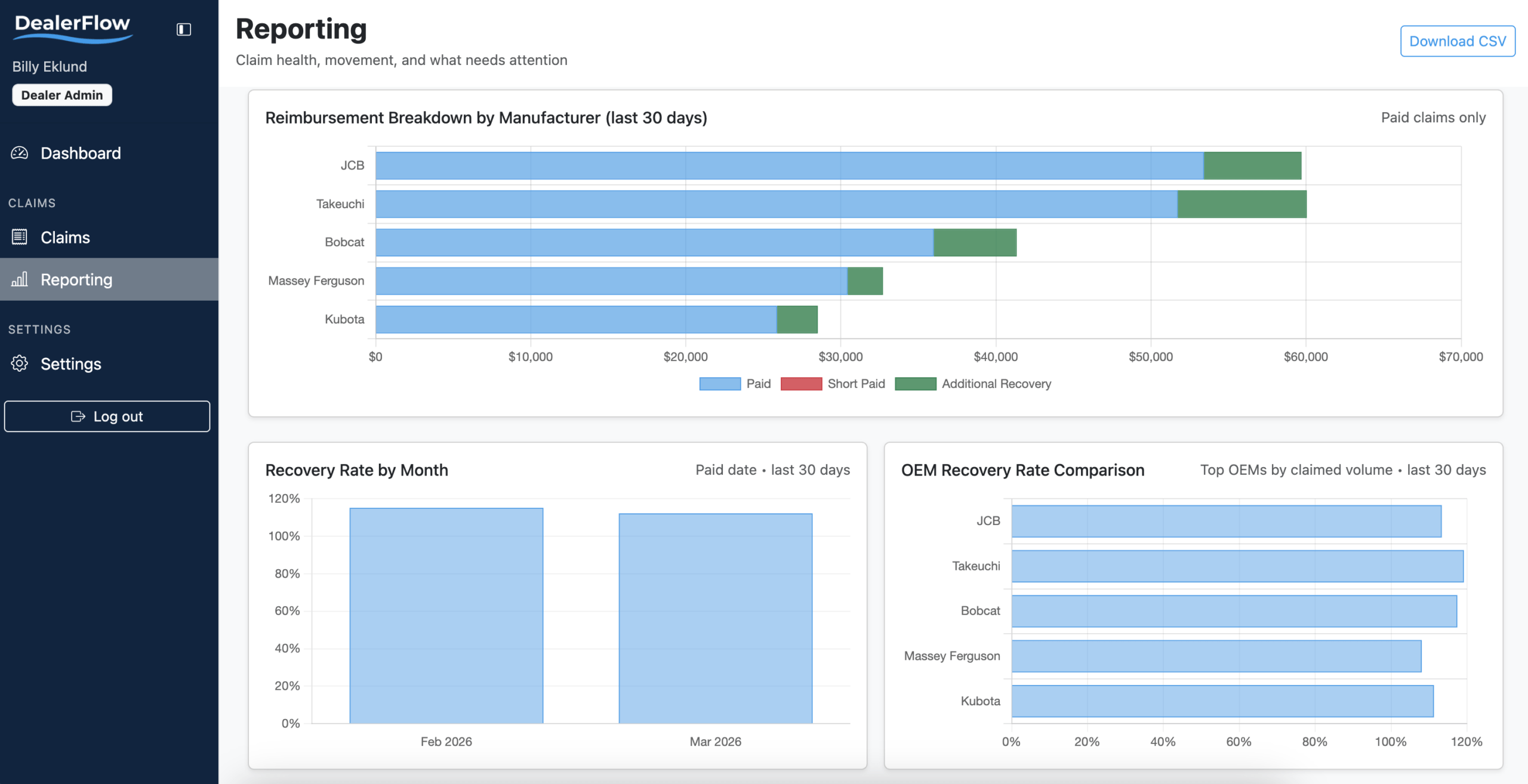Click the Log out arrow icon

tap(78, 416)
